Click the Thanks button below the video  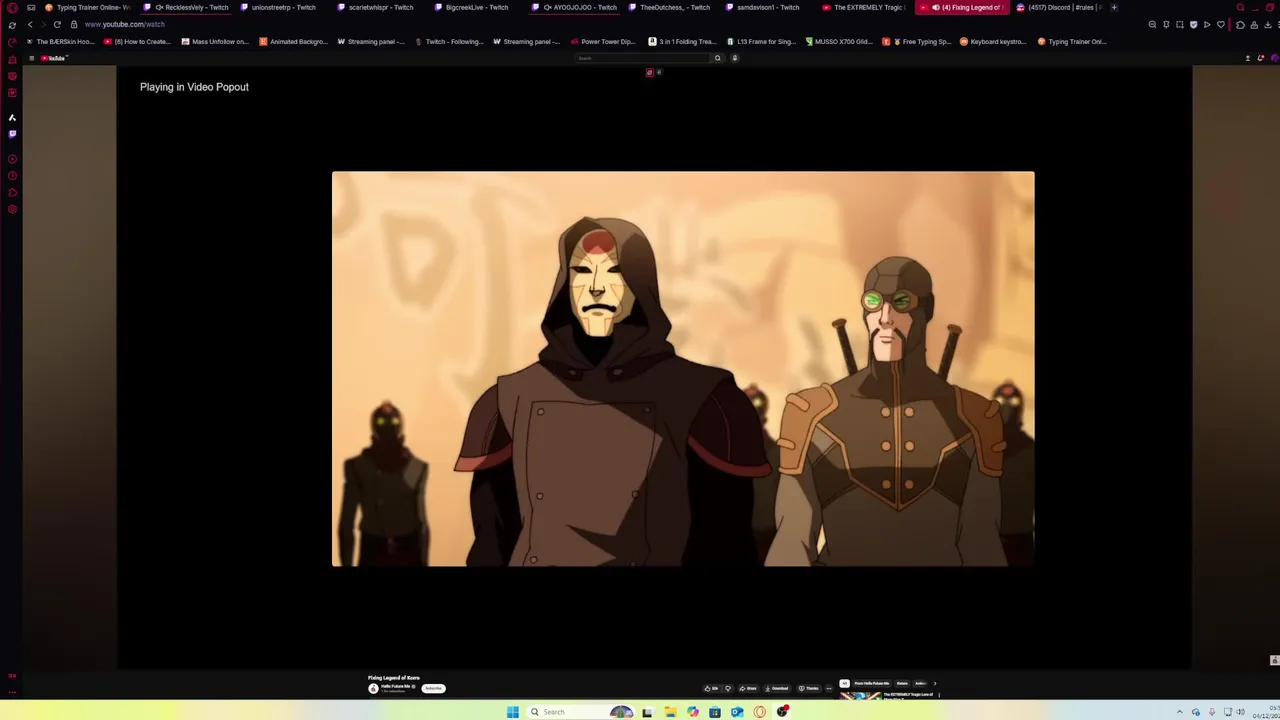point(809,688)
